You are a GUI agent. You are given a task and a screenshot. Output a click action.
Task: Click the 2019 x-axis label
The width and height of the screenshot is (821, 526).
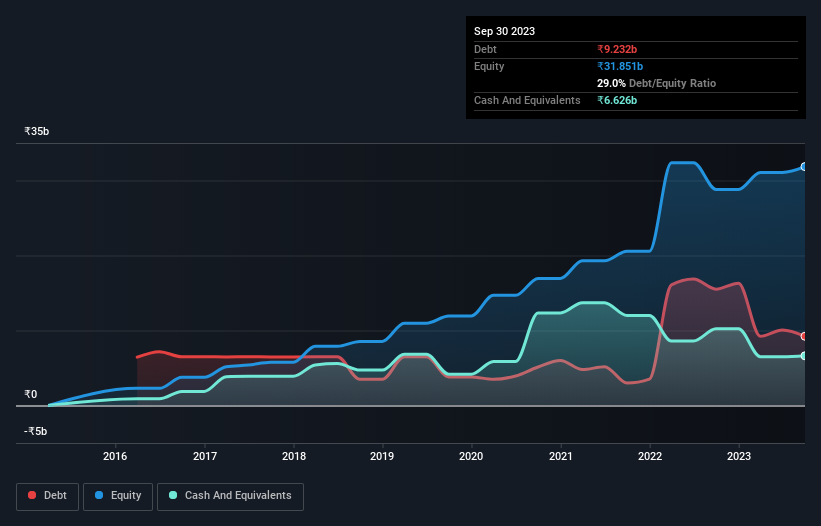[382, 456]
